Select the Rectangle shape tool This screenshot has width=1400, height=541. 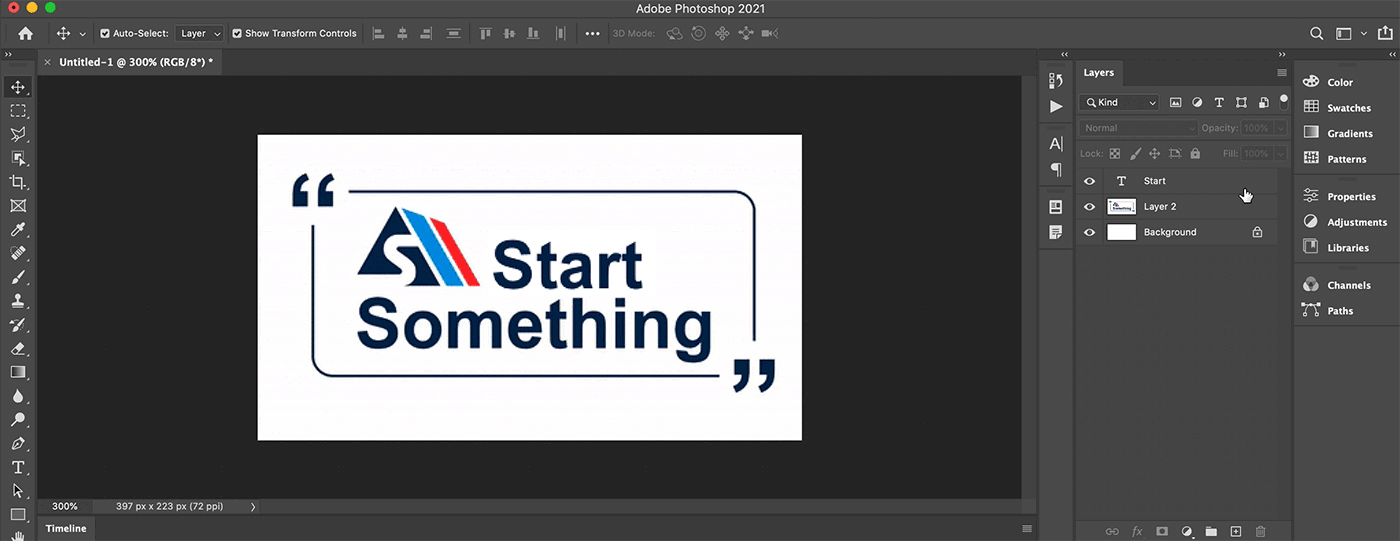pos(18,515)
